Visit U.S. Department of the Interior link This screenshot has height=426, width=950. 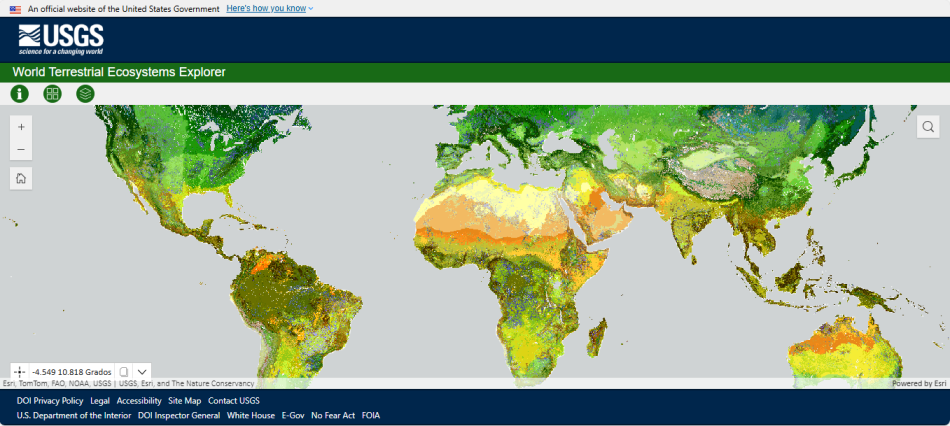click(74, 415)
